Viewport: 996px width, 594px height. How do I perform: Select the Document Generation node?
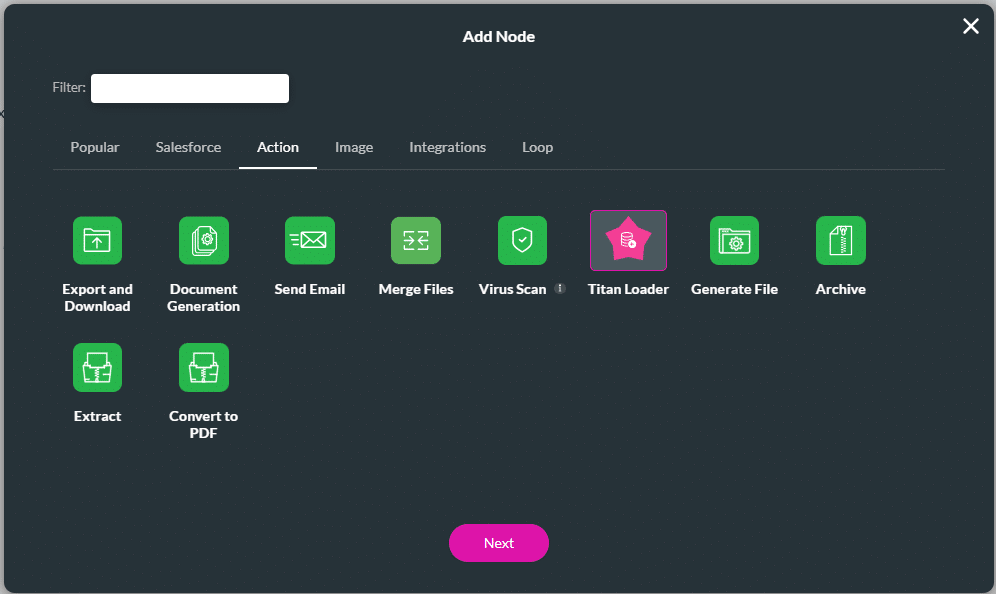tap(203, 240)
